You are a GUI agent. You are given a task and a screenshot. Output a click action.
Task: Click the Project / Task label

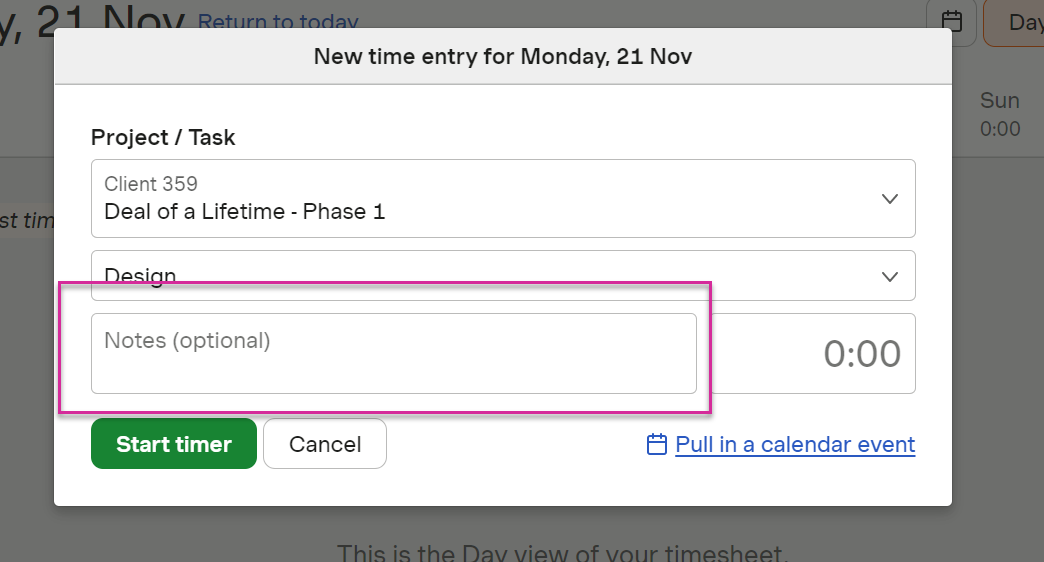tap(163, 137)
